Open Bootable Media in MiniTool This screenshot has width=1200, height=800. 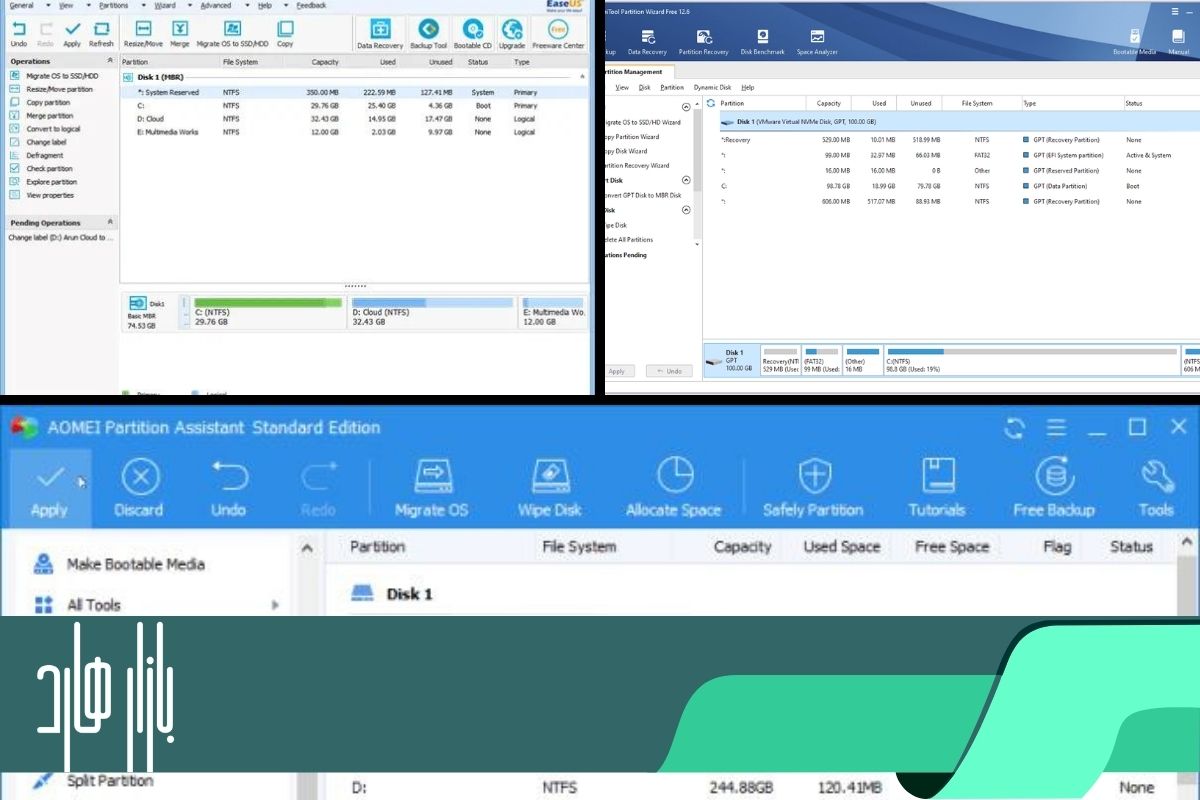pos(1134,42)
